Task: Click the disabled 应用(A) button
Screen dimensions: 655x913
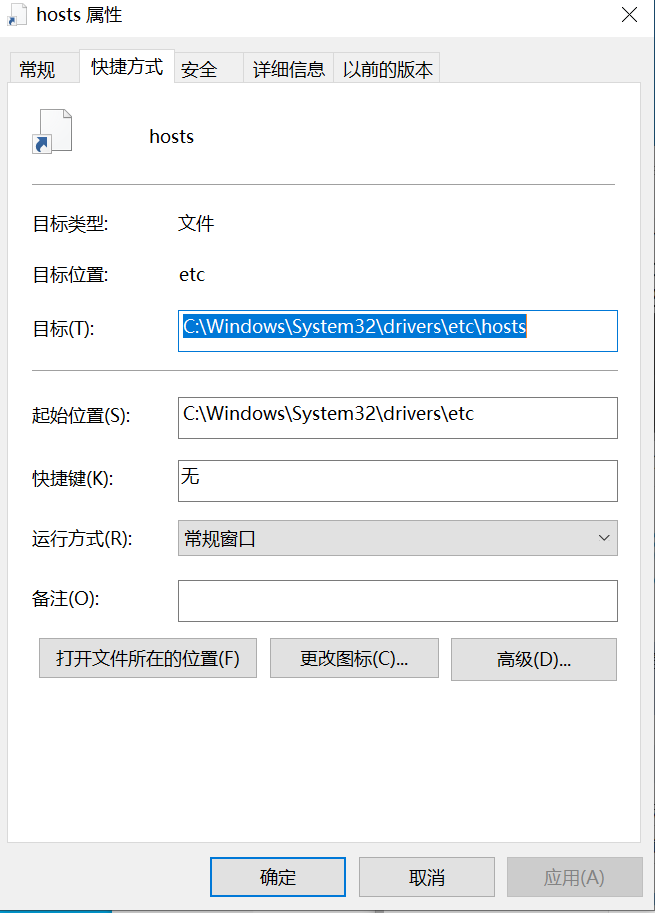Action: 575,877
